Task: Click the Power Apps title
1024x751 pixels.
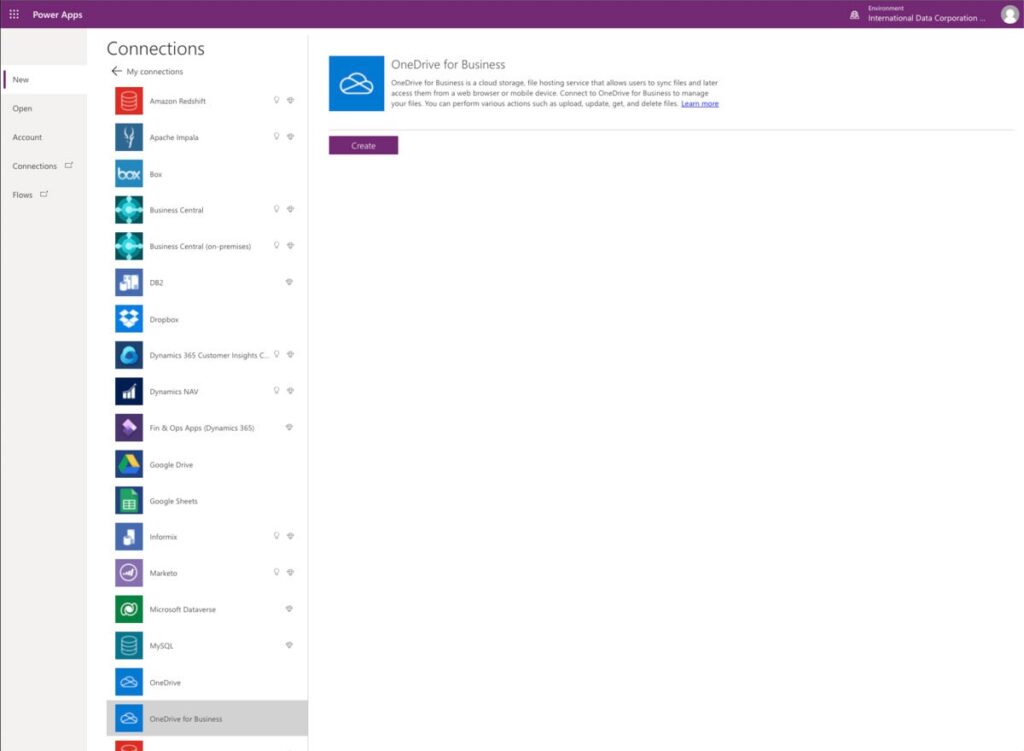Action: (x=57, y=14)
